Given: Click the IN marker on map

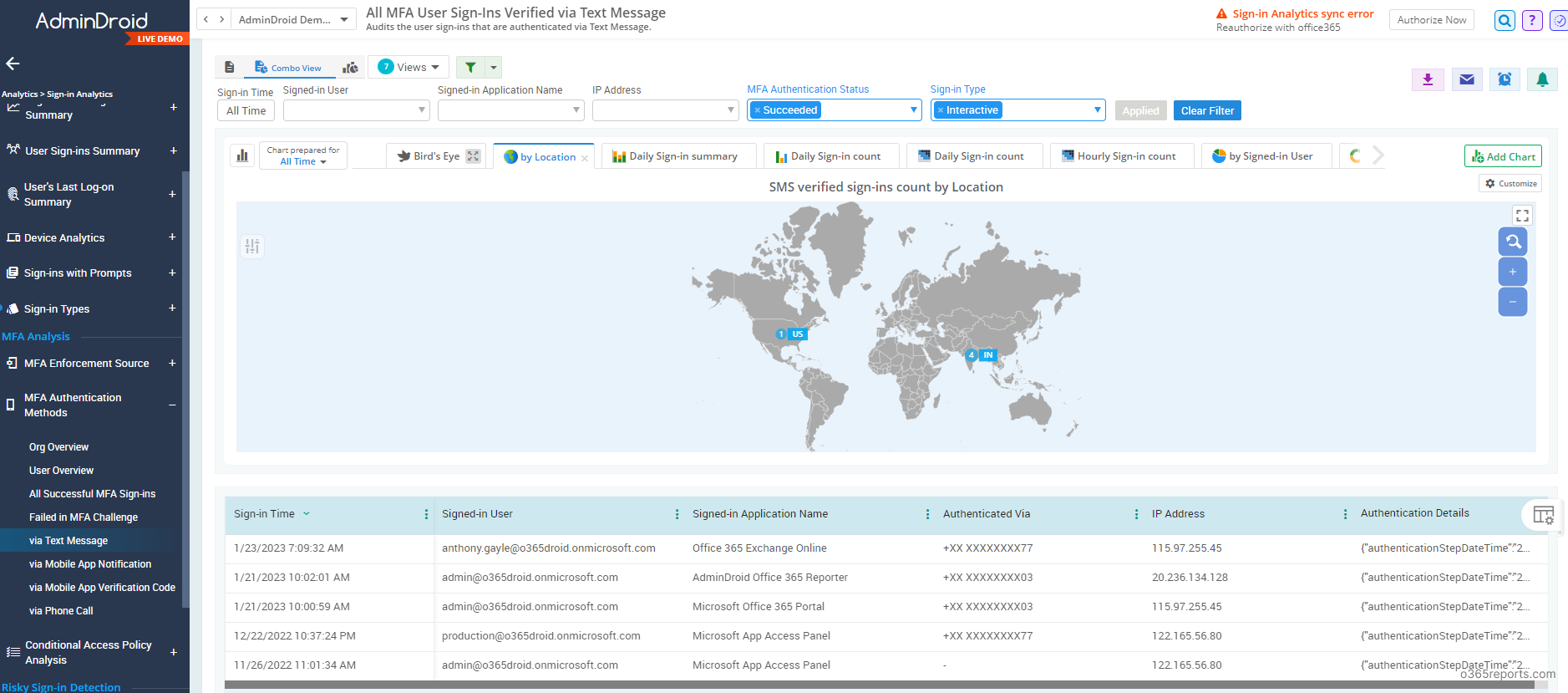Looking at the screenshot, I should [981, 354].
